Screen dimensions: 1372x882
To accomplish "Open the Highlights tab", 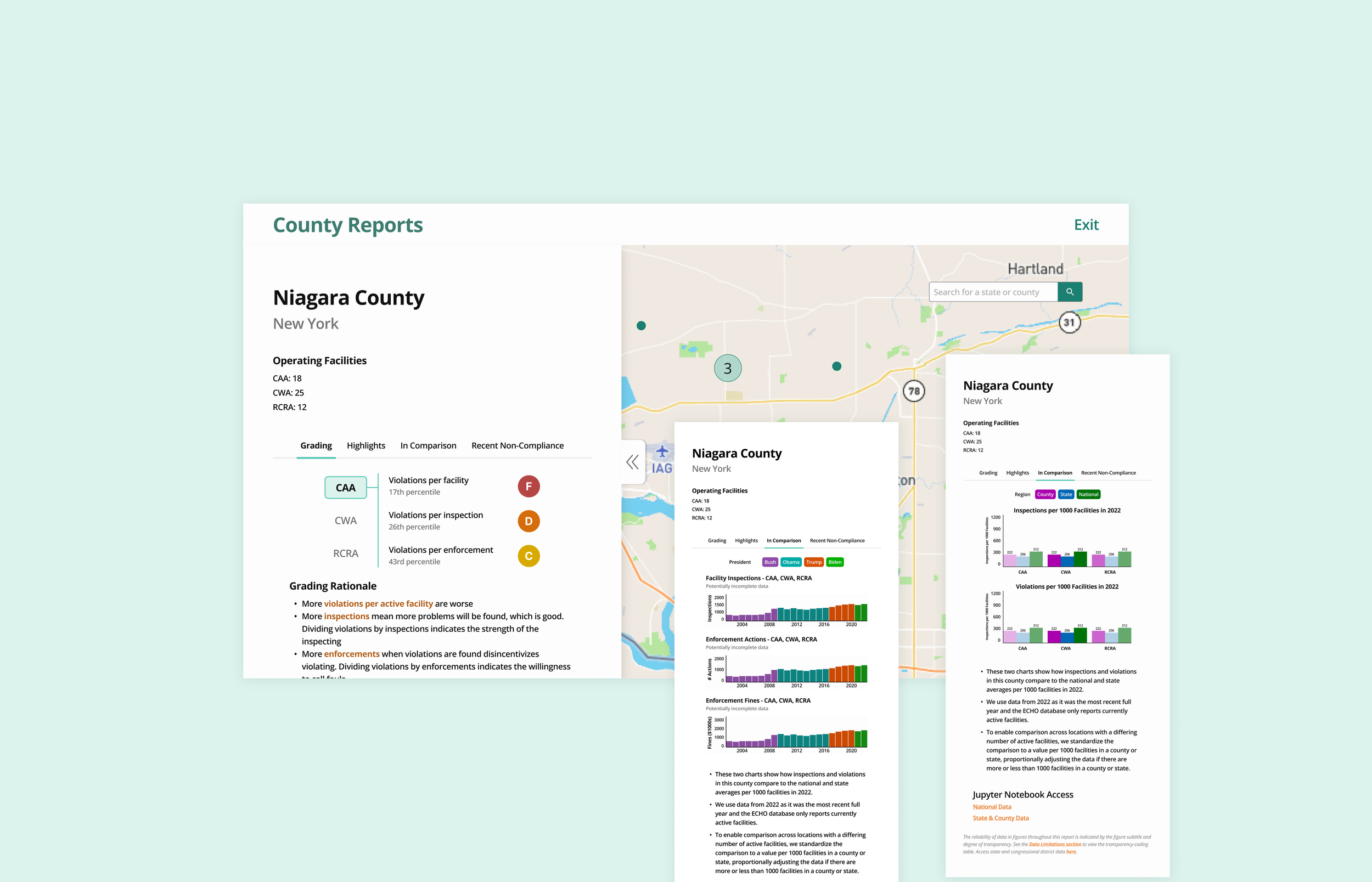I will (x=366, y=445).
